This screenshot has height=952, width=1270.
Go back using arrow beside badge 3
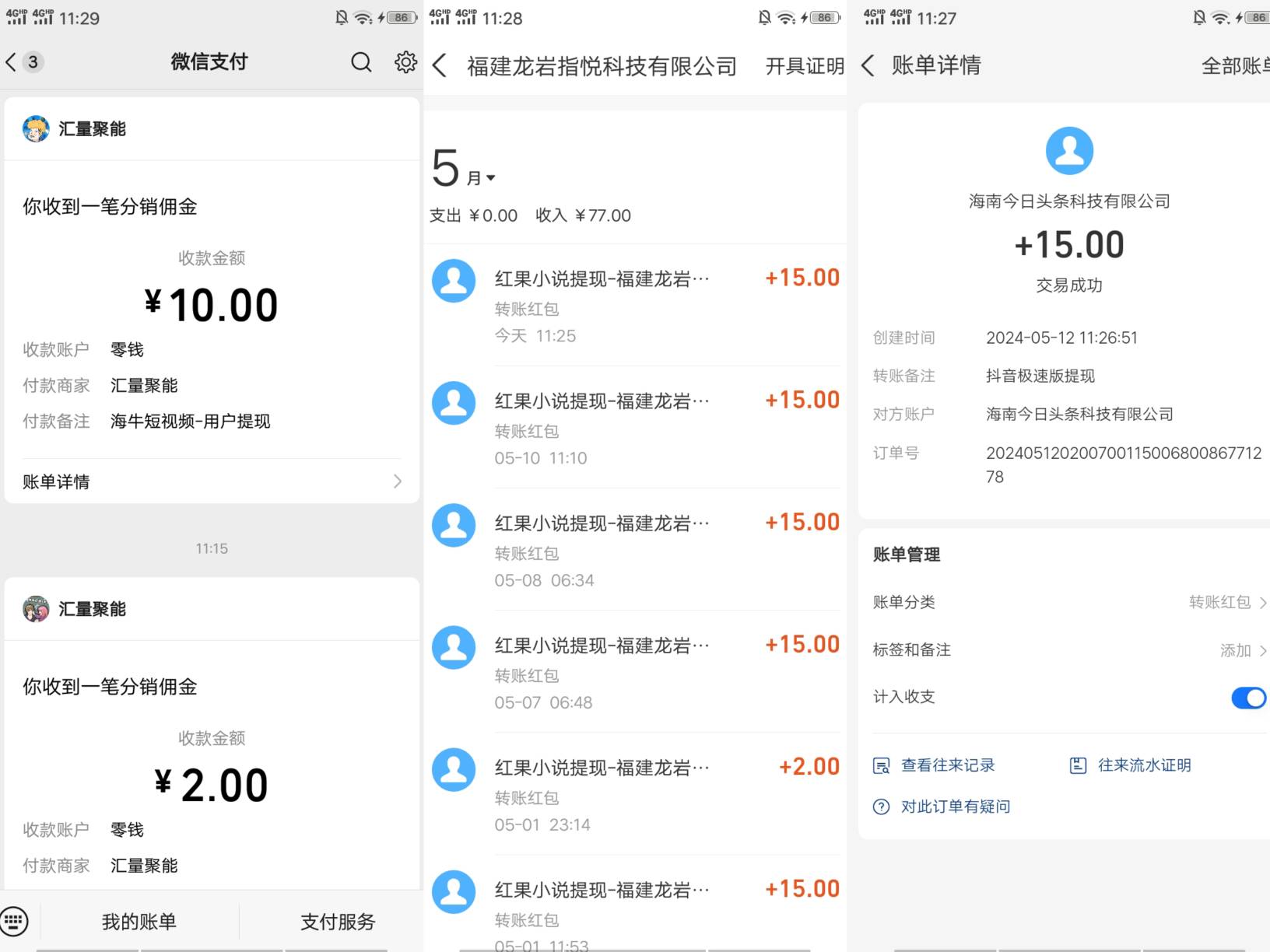pos(11,62)
